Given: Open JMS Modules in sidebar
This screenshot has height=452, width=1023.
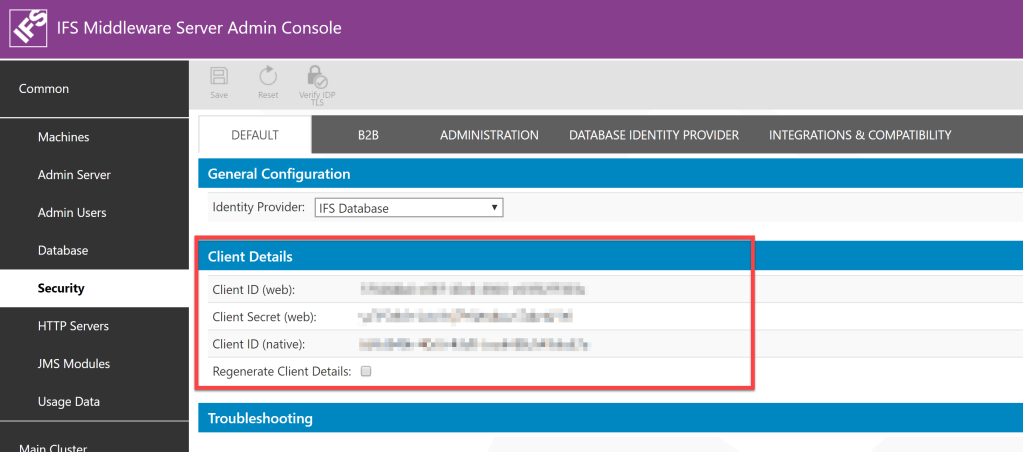Looking at the screenshot, I should 73,364.
